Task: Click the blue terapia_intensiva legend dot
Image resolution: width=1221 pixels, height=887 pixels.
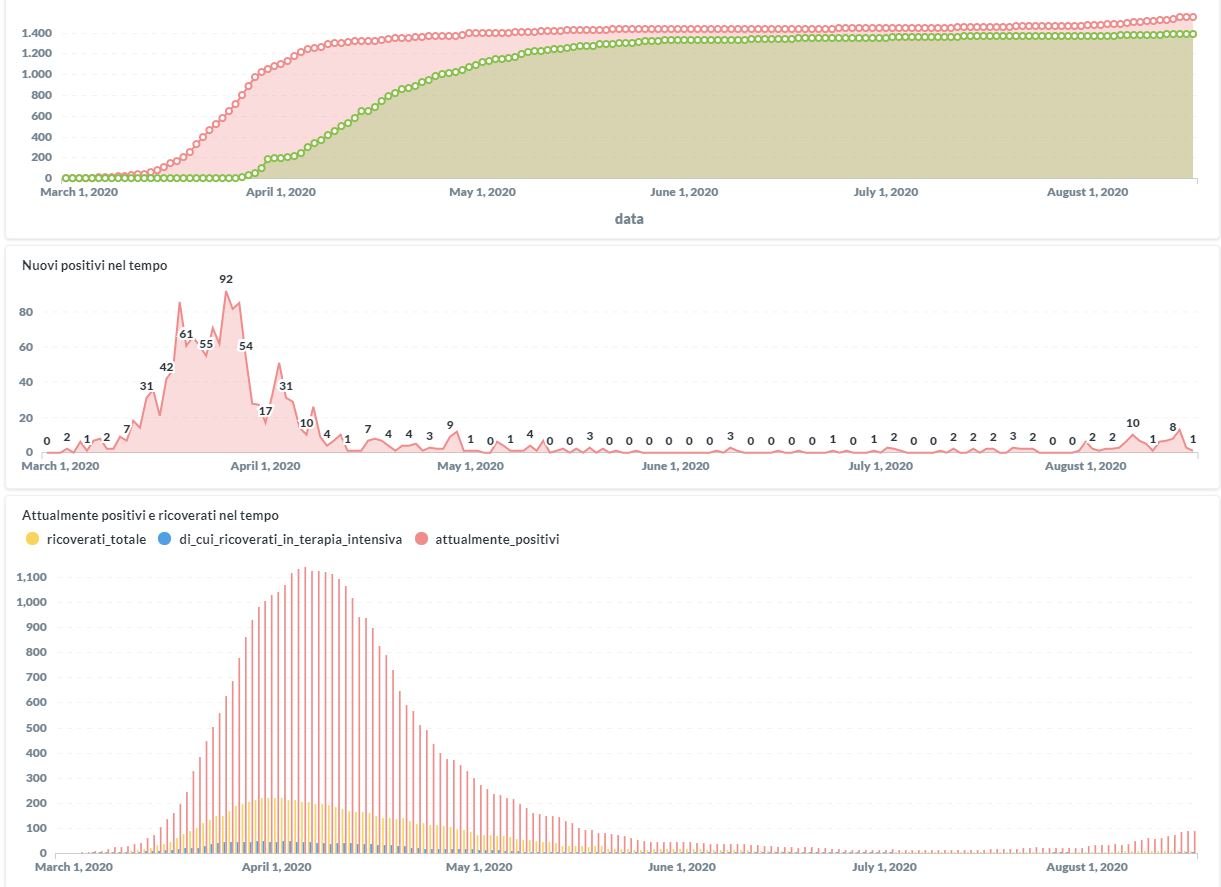Action: 164,539
